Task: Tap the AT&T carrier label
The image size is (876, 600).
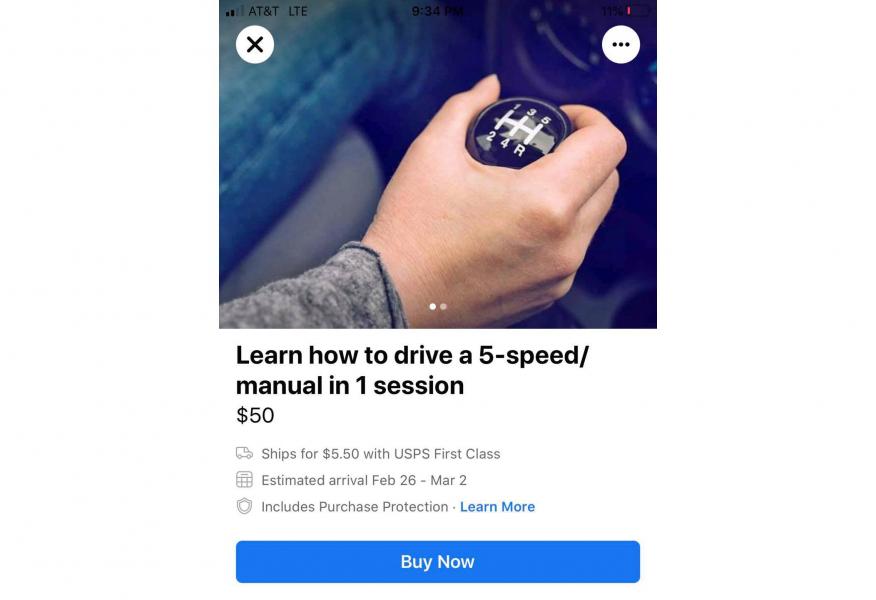Action: tap(264, 11)
